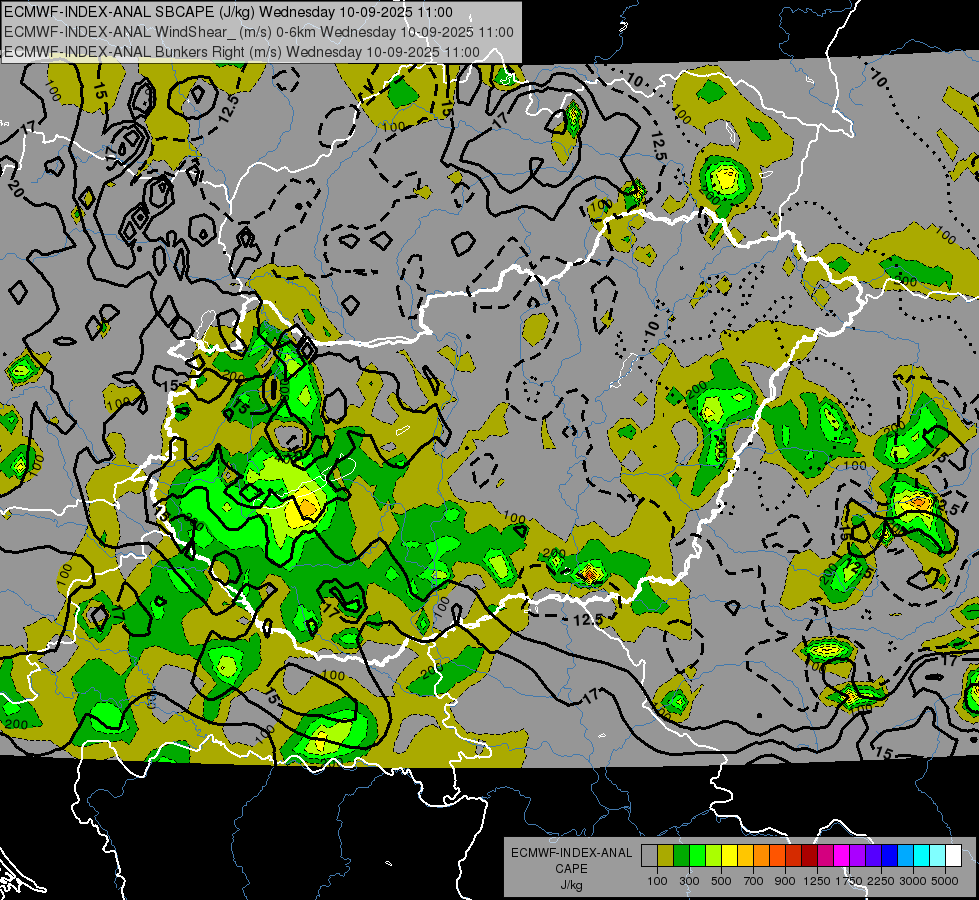Image resolution: width=979 pixels, height=900 pixels.
Task: Click the SBCAPE header line
Action: (229, 12)
